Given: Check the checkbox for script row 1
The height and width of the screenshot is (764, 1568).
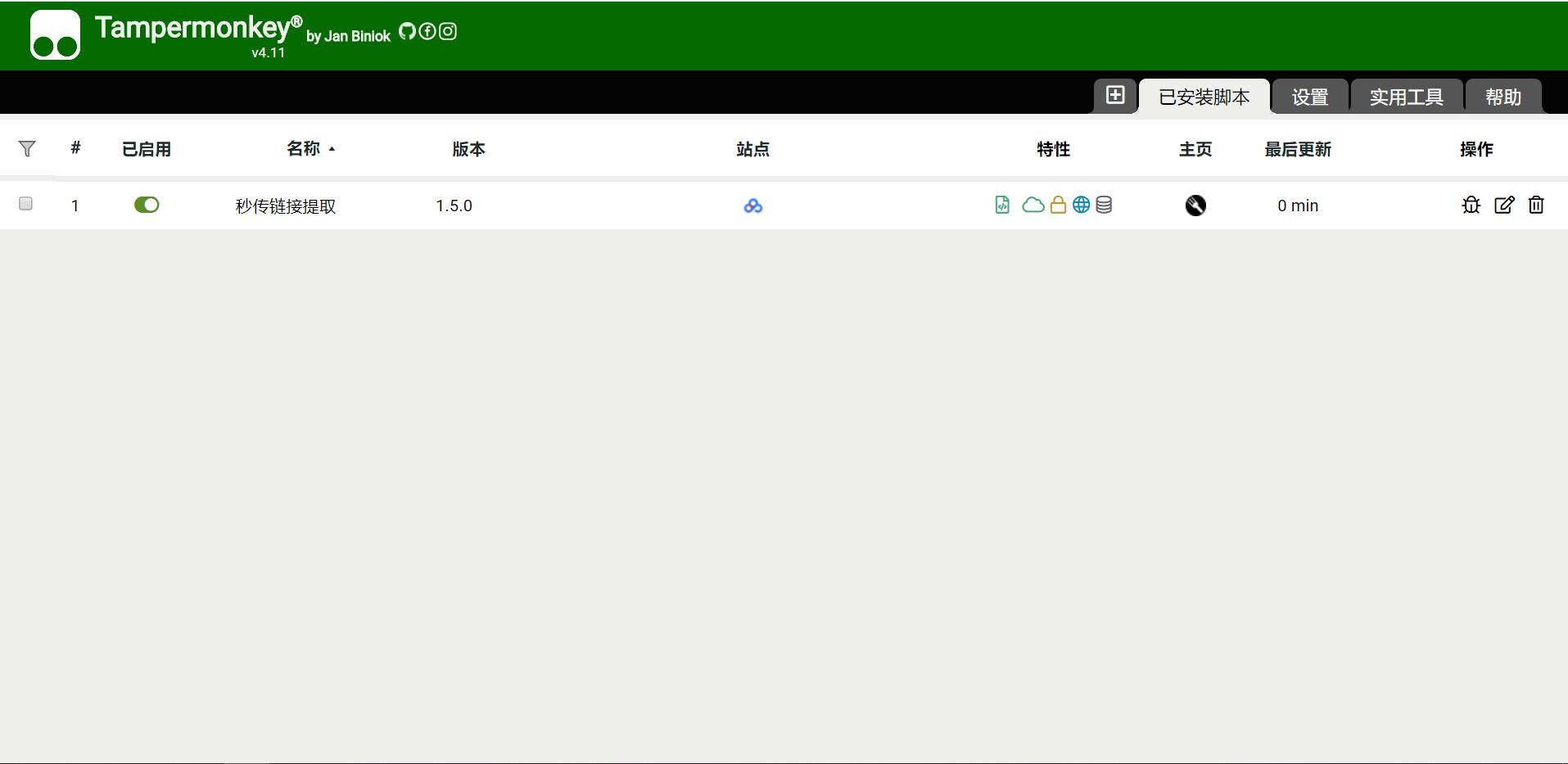Looking at the screenshot, I should coord(25,204).
